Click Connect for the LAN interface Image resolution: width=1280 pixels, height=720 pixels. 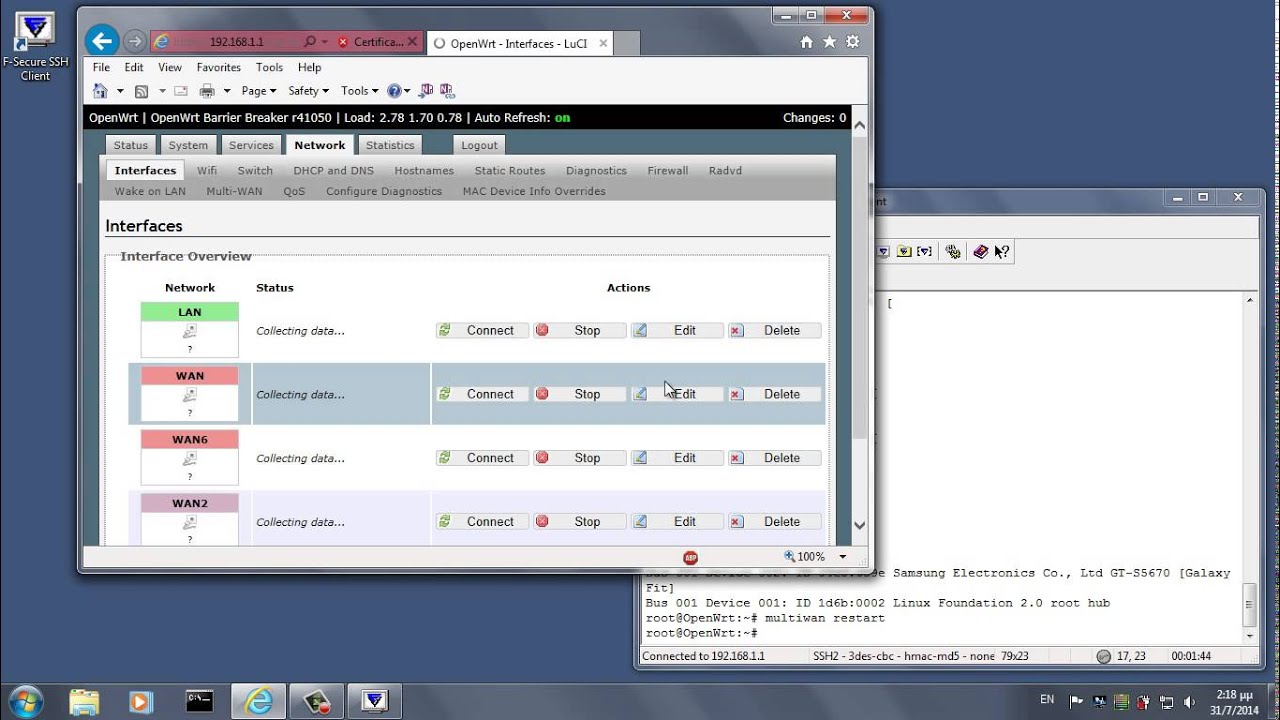click(482, 330)
